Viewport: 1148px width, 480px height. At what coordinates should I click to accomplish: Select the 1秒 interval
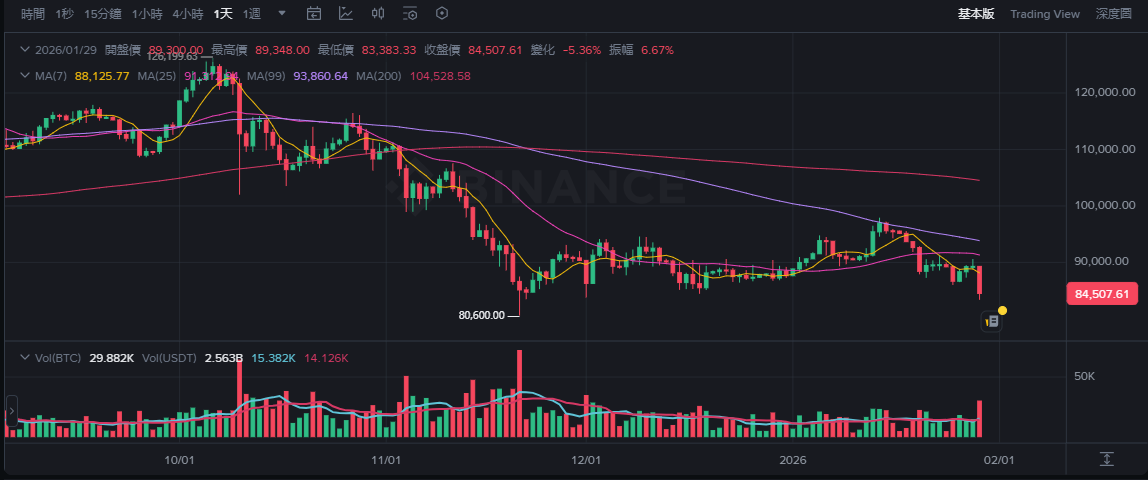click(65, 14)
